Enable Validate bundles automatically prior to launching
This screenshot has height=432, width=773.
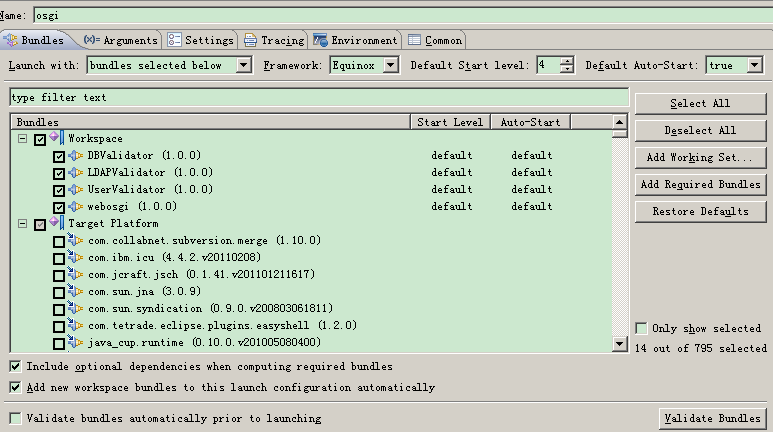click(15, 419)
